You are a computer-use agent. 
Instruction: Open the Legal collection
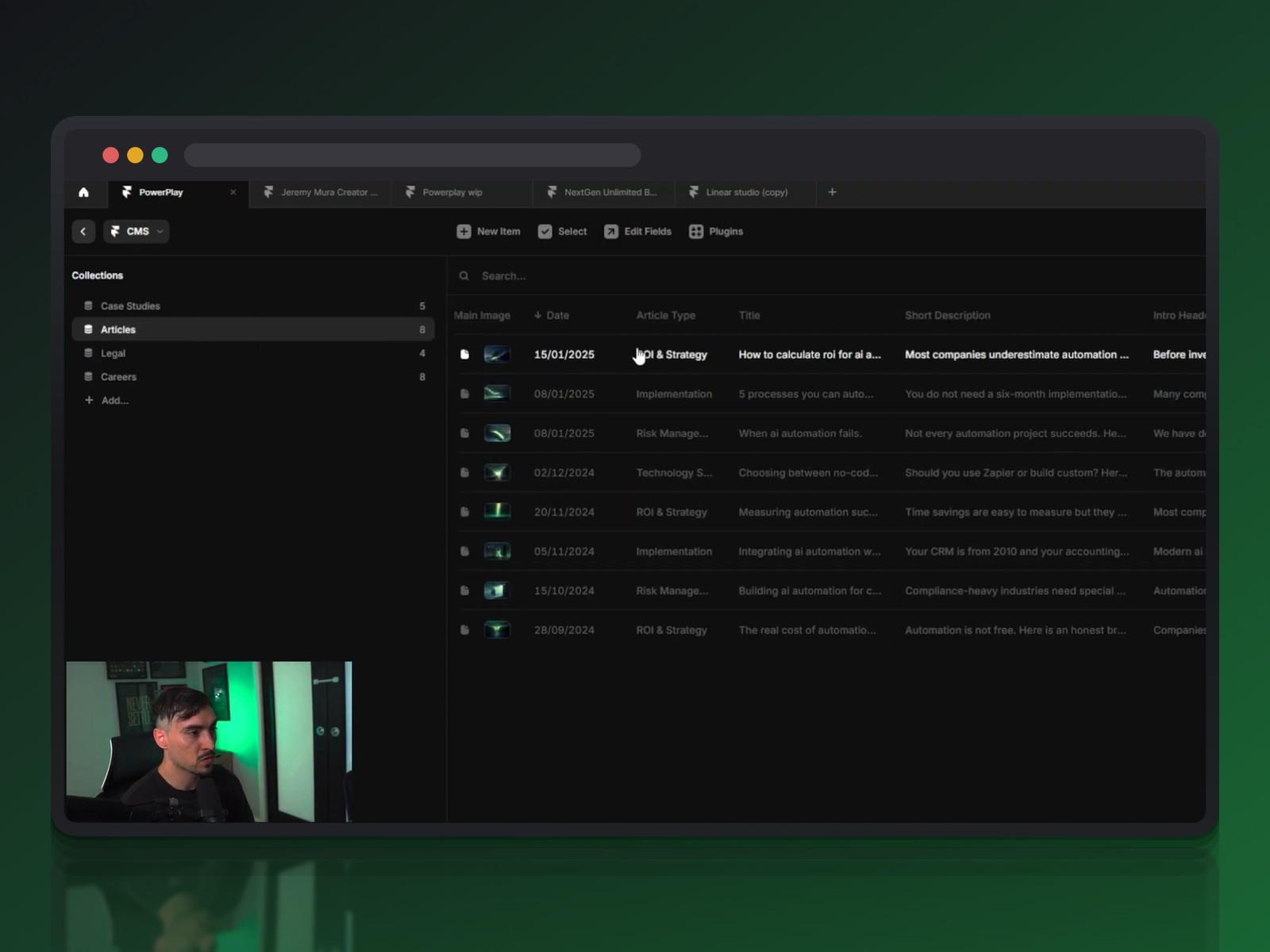pyautogui.click(x=253, y=353)
